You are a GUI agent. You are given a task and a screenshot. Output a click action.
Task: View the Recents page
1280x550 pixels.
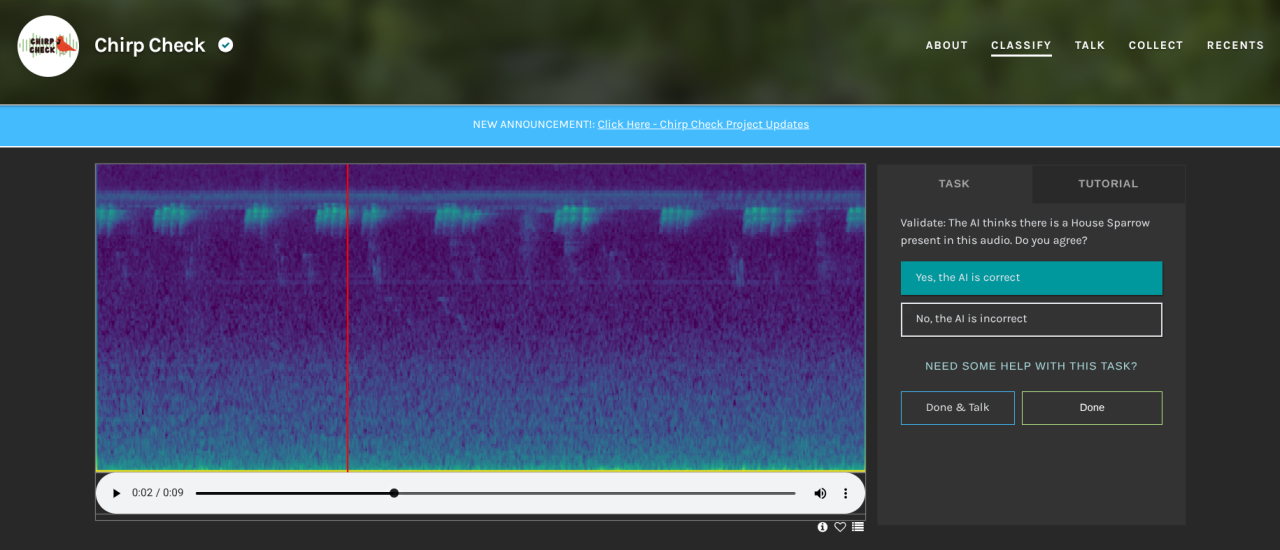tap(1235, 46)
